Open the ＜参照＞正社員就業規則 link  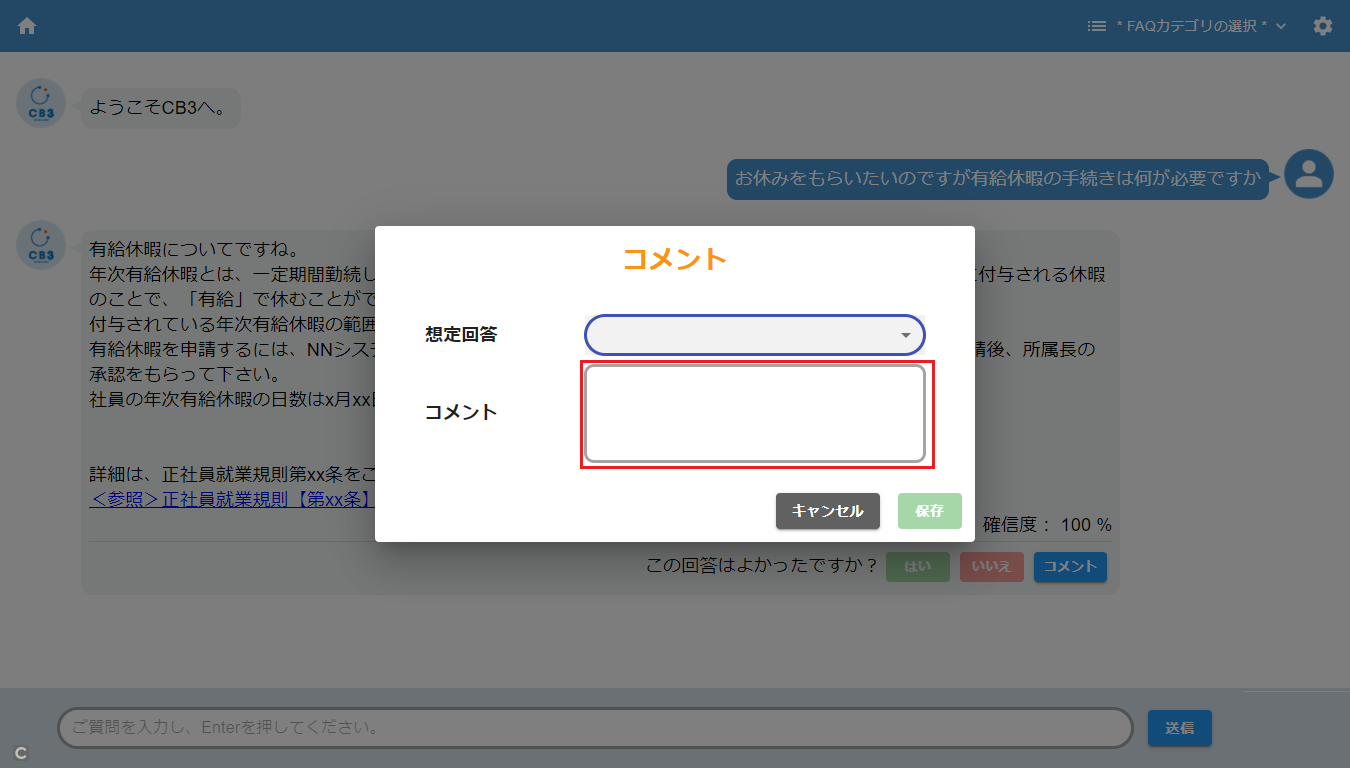click(230, 499)
